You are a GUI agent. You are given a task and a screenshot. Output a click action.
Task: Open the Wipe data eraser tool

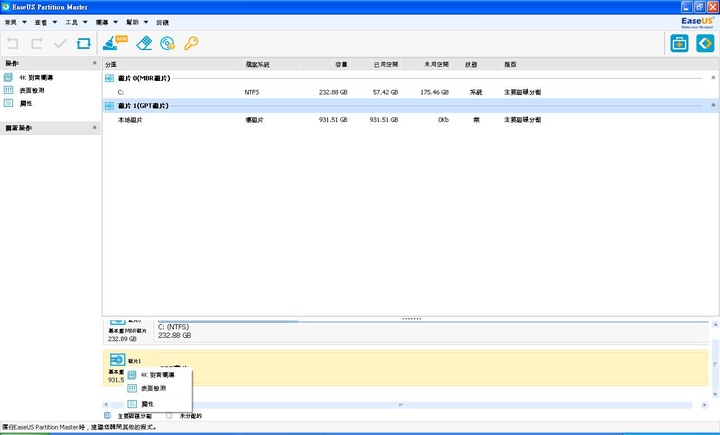[144, 43]
